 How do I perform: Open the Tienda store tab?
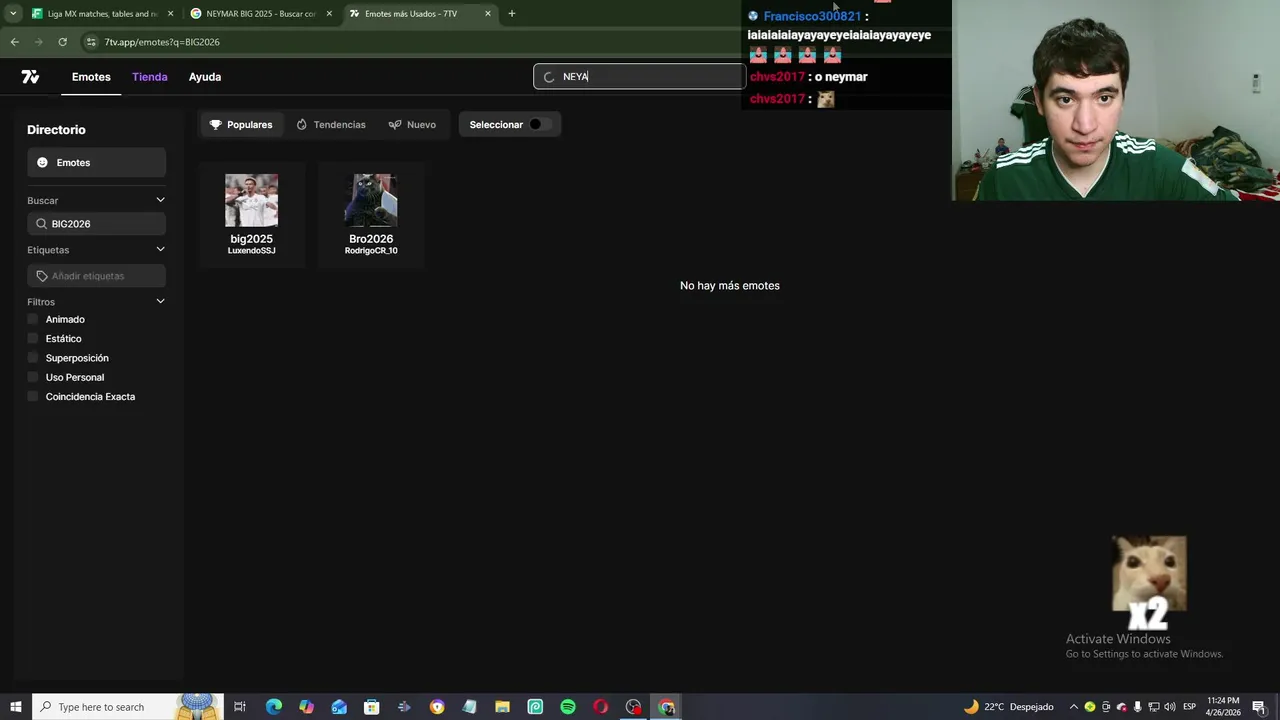click(150, 77)
